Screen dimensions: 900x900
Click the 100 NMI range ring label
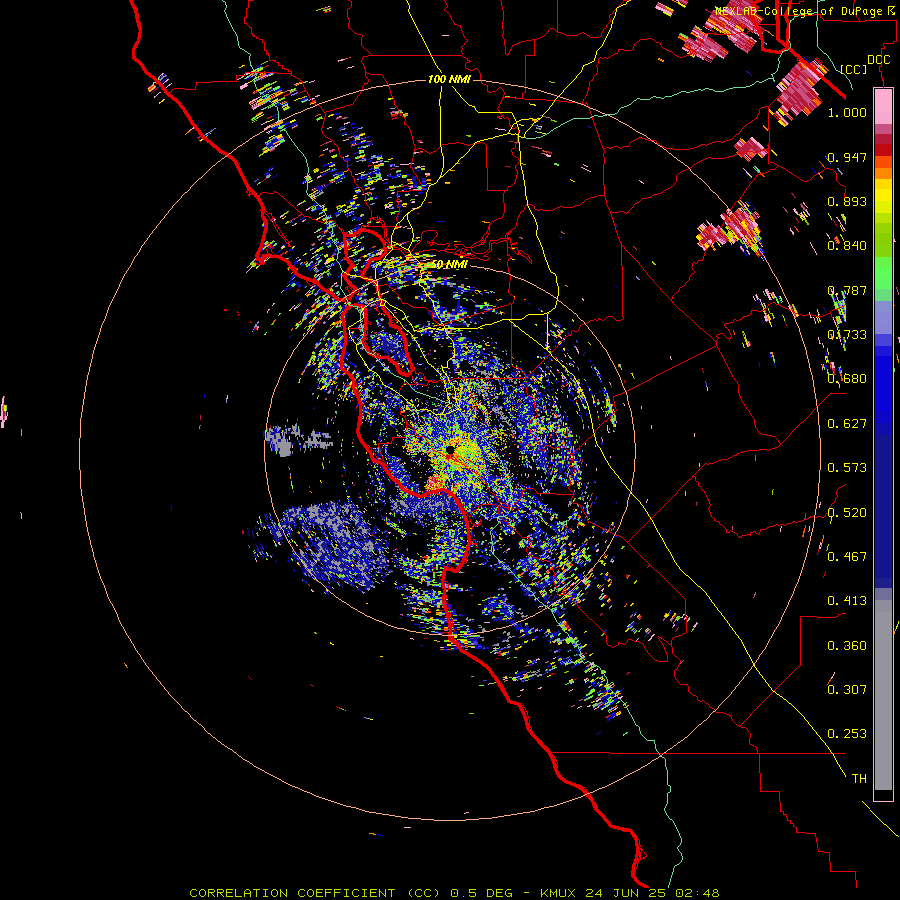[x=449, y=79]
